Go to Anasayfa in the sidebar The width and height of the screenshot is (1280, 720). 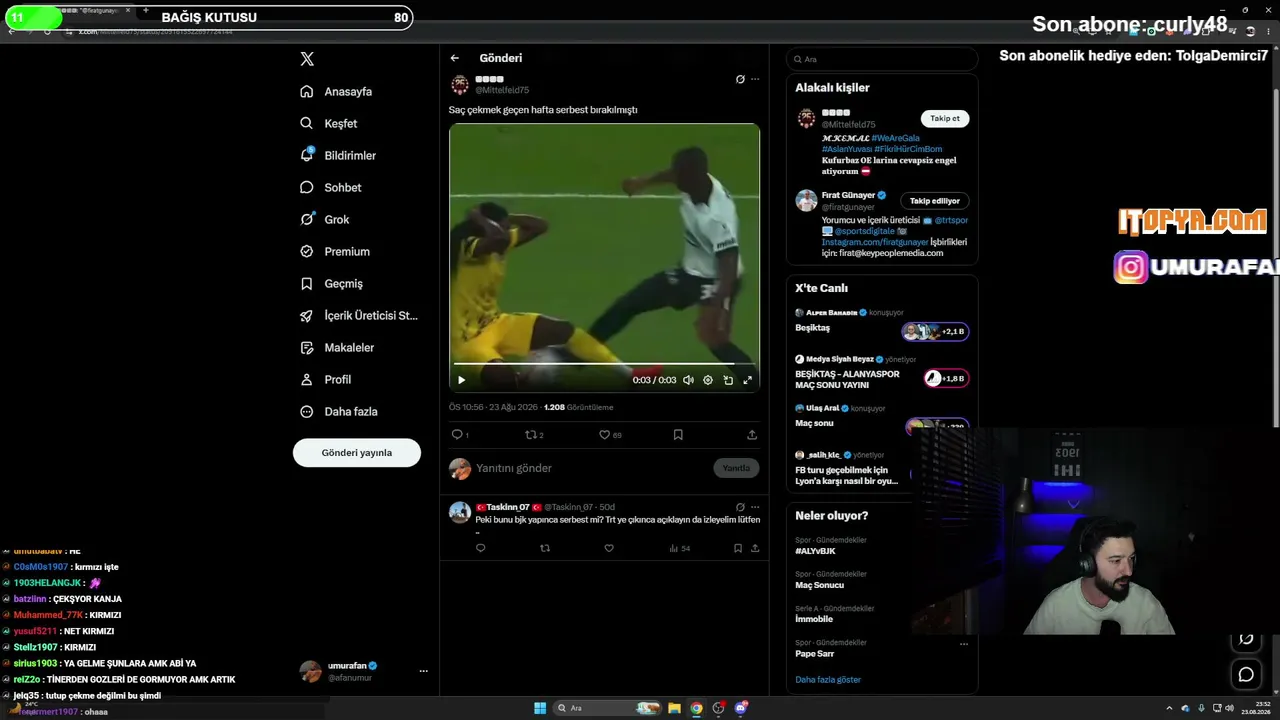(x=336, y=91)
